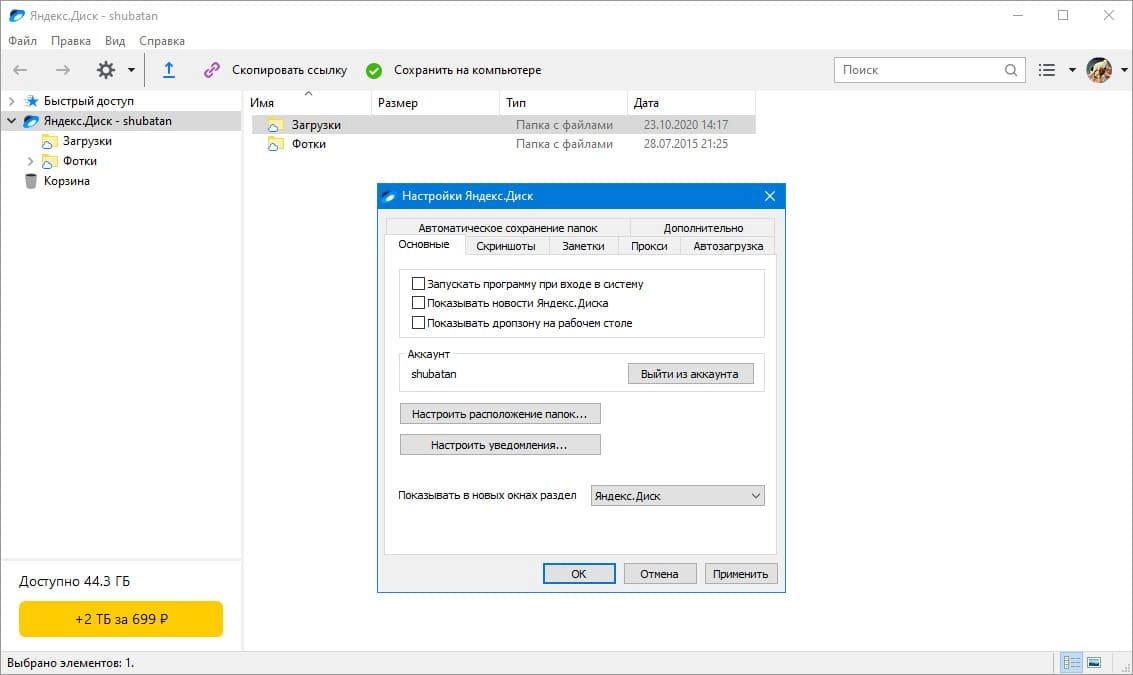1133x675 pixels.
Task: Click the Yandex.Disk icon in sidebar tree
Action: [x=31, y=121]
